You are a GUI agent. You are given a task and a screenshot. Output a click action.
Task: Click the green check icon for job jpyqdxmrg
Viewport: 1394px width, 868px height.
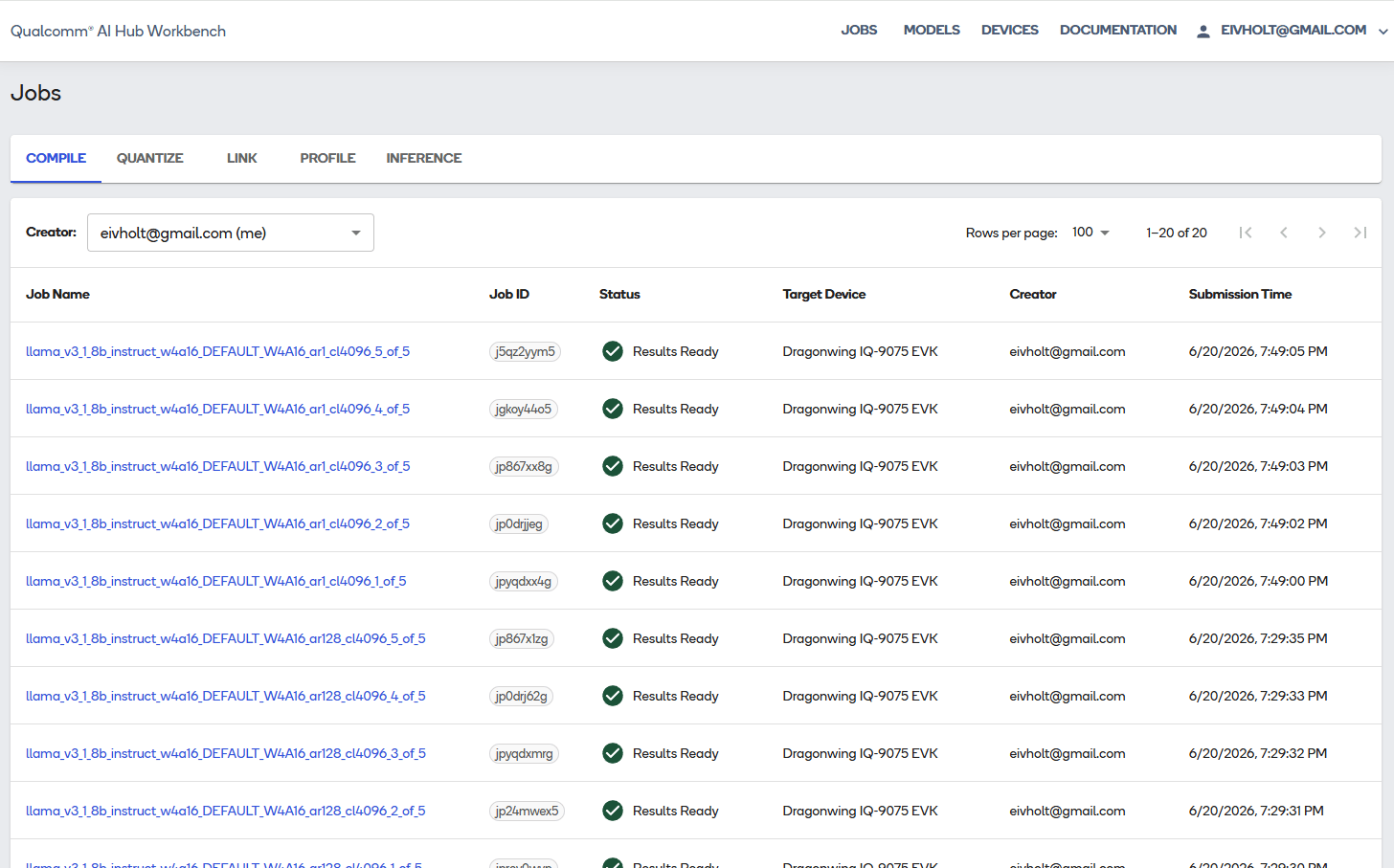[x=613, y=753]
